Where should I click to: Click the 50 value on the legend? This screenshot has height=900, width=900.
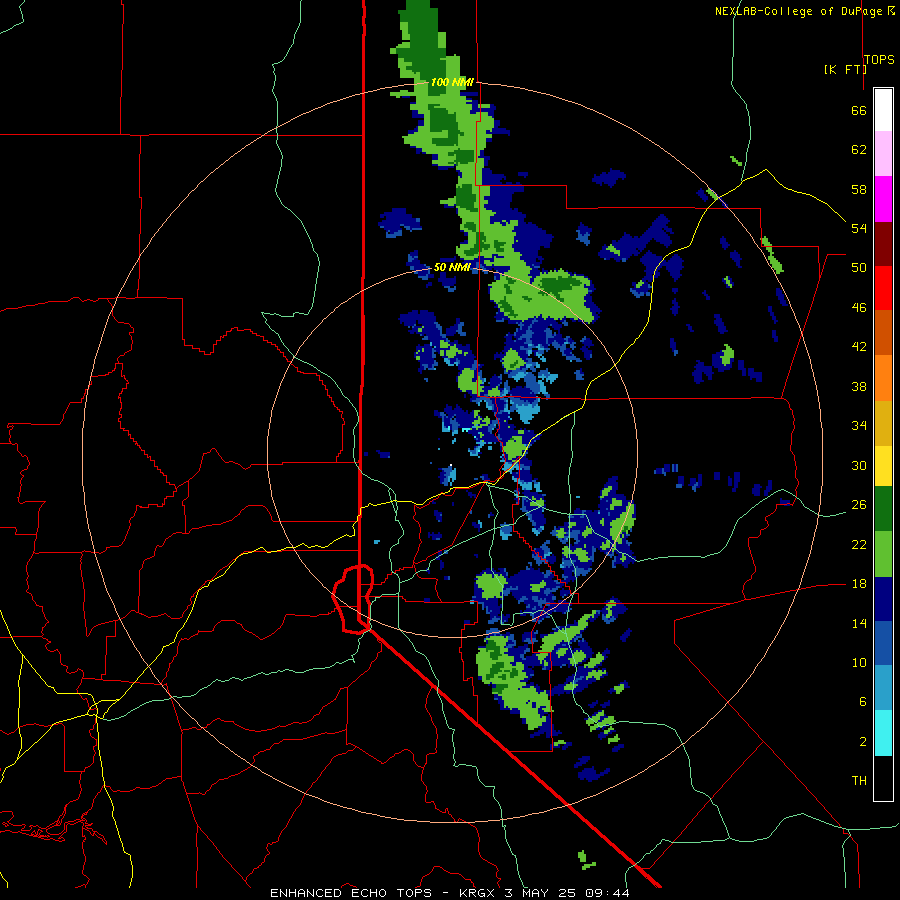(x=859, y=267)
